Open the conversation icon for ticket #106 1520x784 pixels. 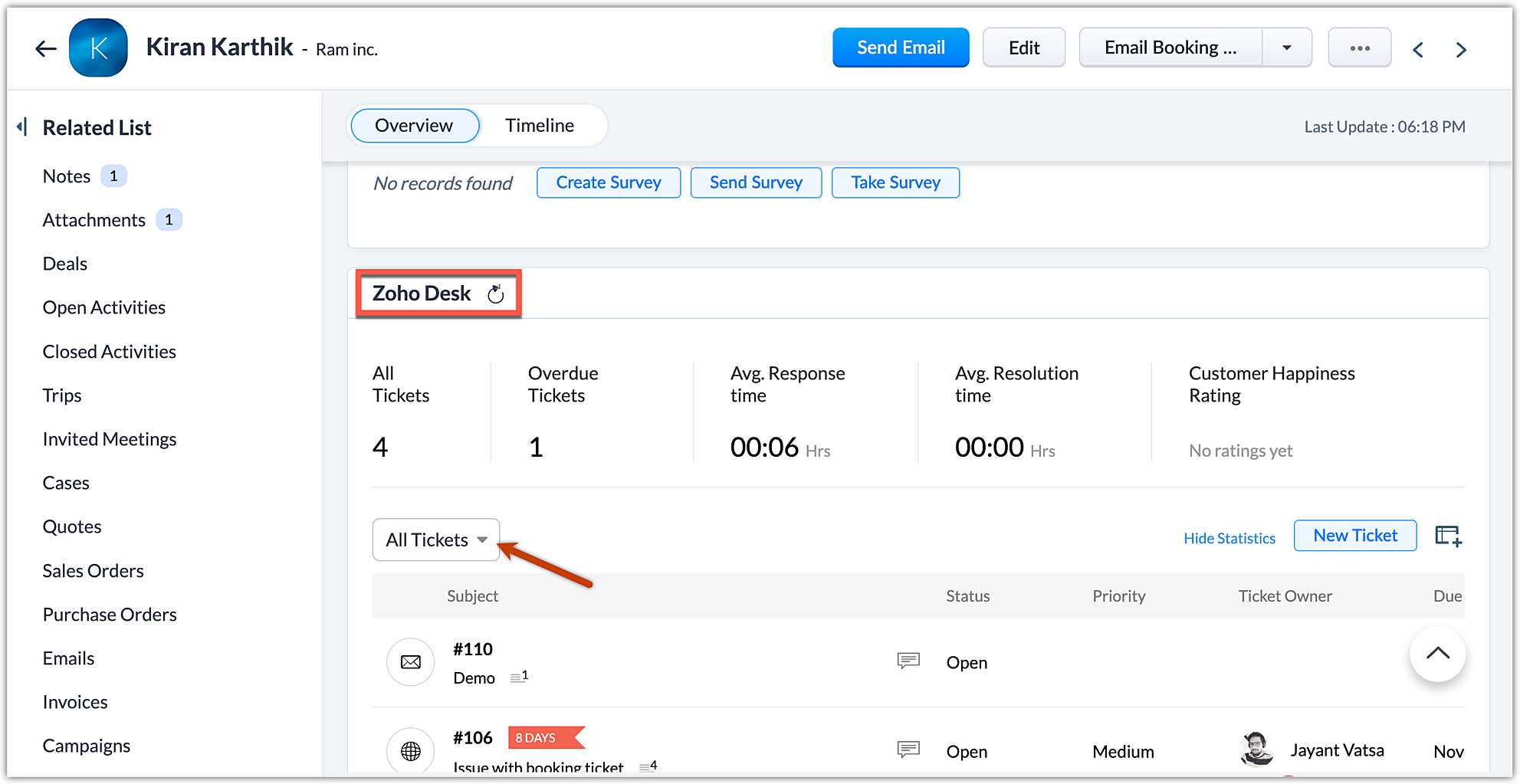tap(908, 749)
